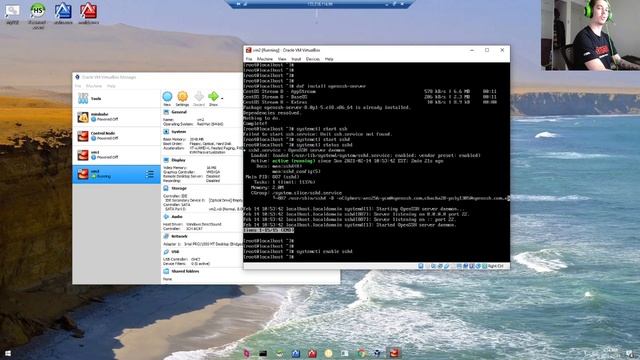Open the vm2 machine tools list icon
The height and width of the screenshot is (360, 640).
click(150, 174)
